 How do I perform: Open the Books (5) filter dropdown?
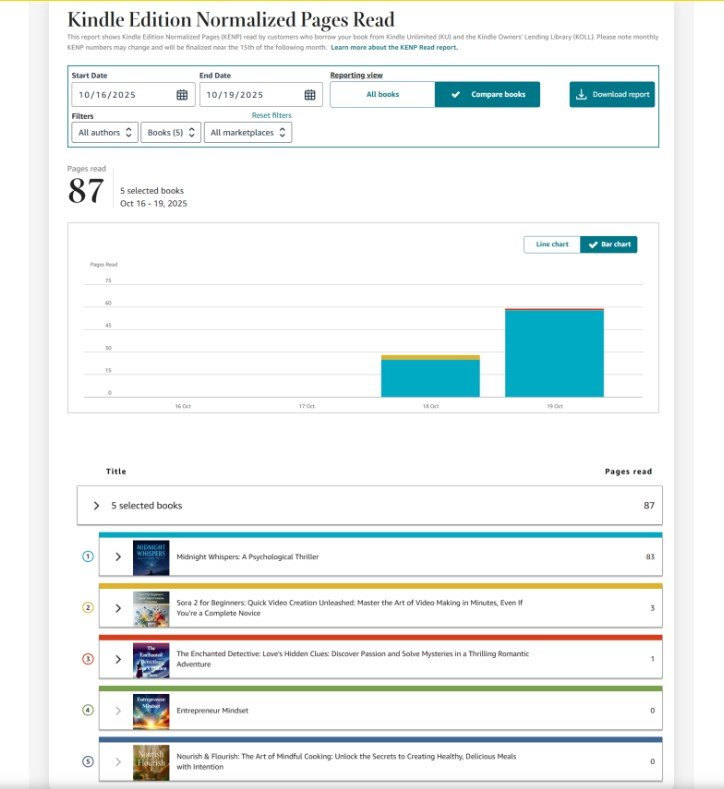pyautogui.click(x=170, y=132)
